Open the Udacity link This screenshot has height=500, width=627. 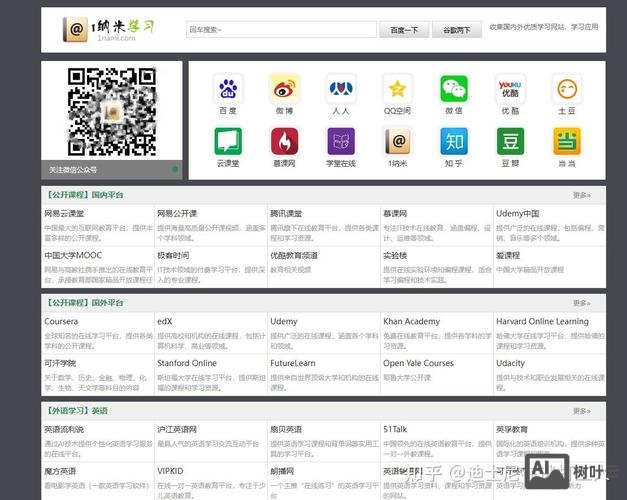tap(511, 363)
